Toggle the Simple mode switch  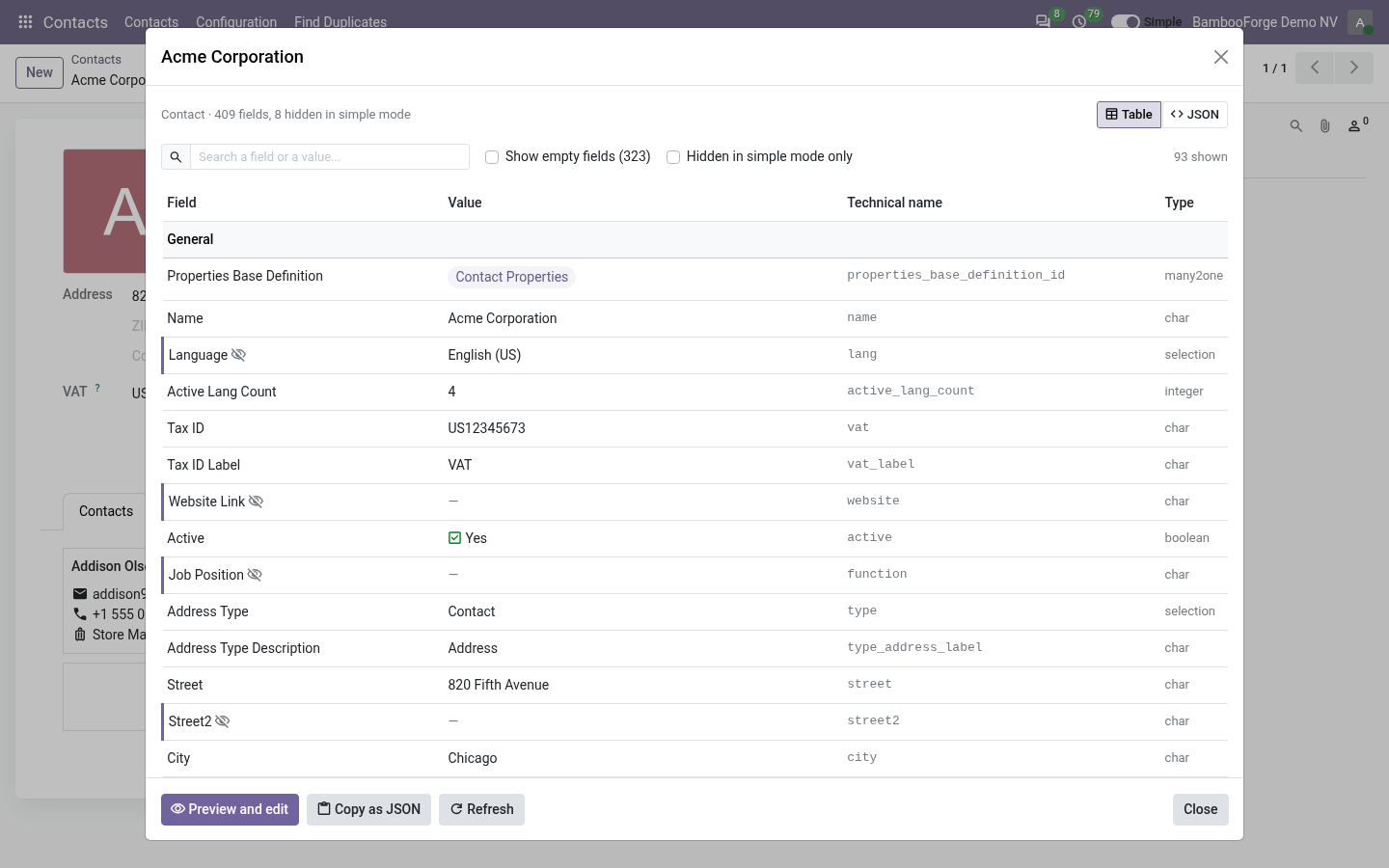1126,22
